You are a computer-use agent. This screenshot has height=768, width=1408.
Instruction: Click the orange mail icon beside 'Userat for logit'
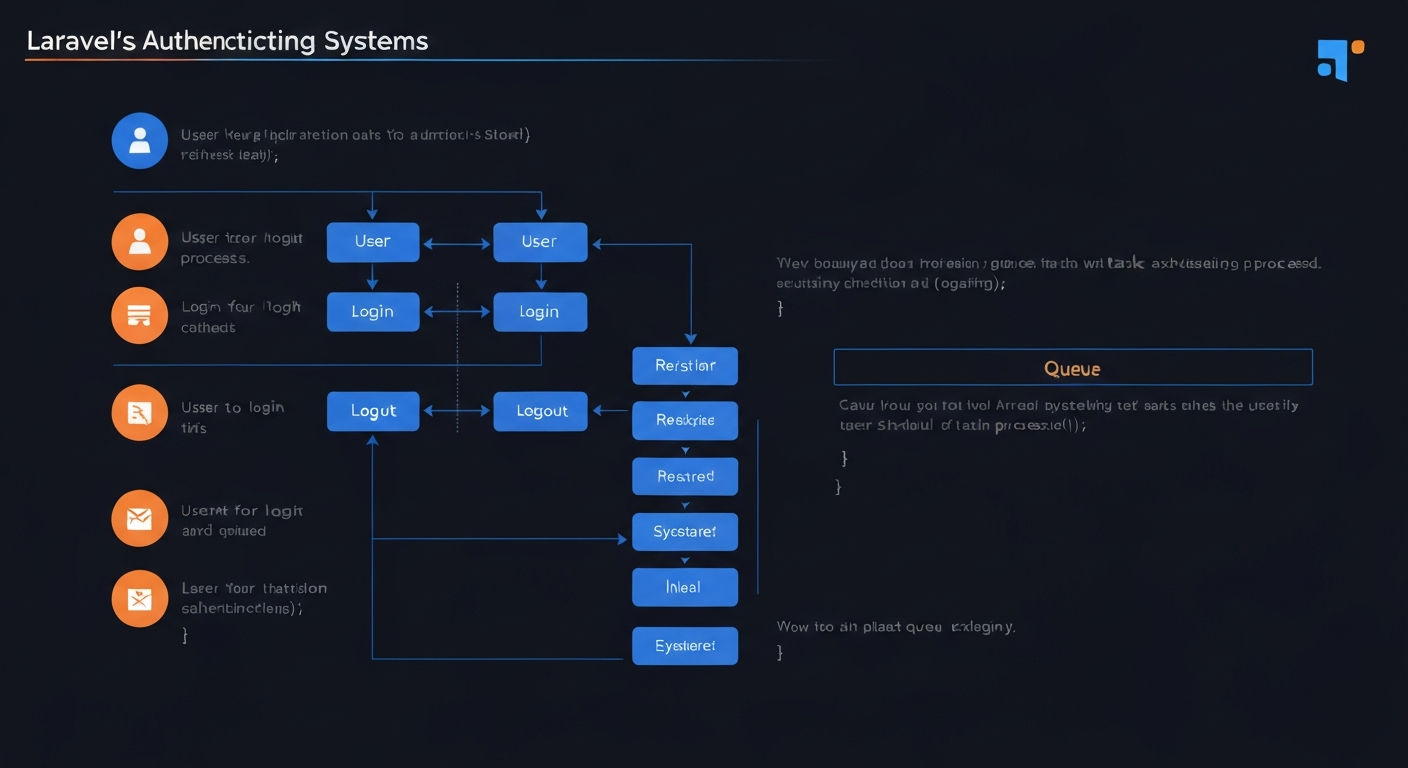pos(140,518)
